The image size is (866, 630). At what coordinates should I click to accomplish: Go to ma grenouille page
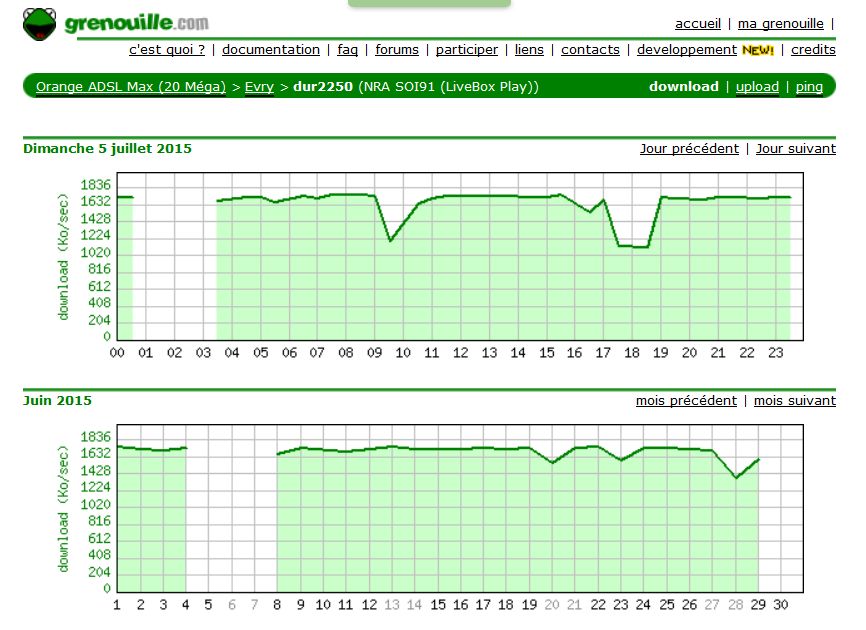(x=780, y=24)
